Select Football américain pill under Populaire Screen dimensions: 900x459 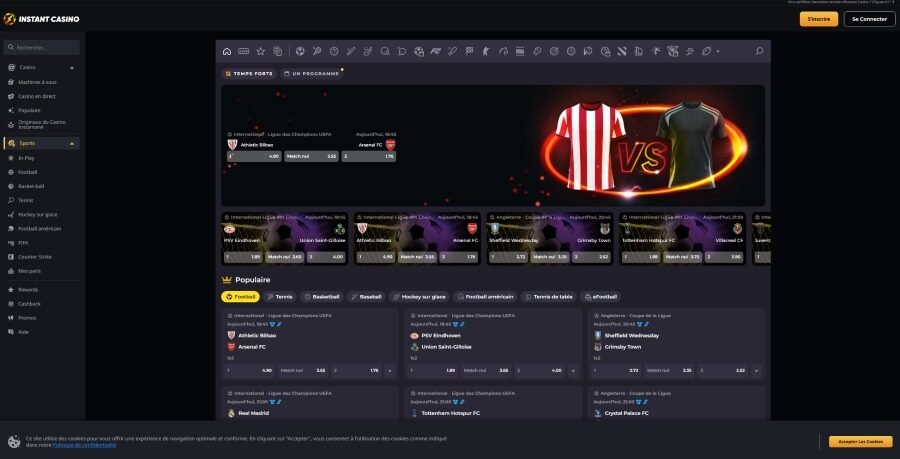[x=485, y=297]
